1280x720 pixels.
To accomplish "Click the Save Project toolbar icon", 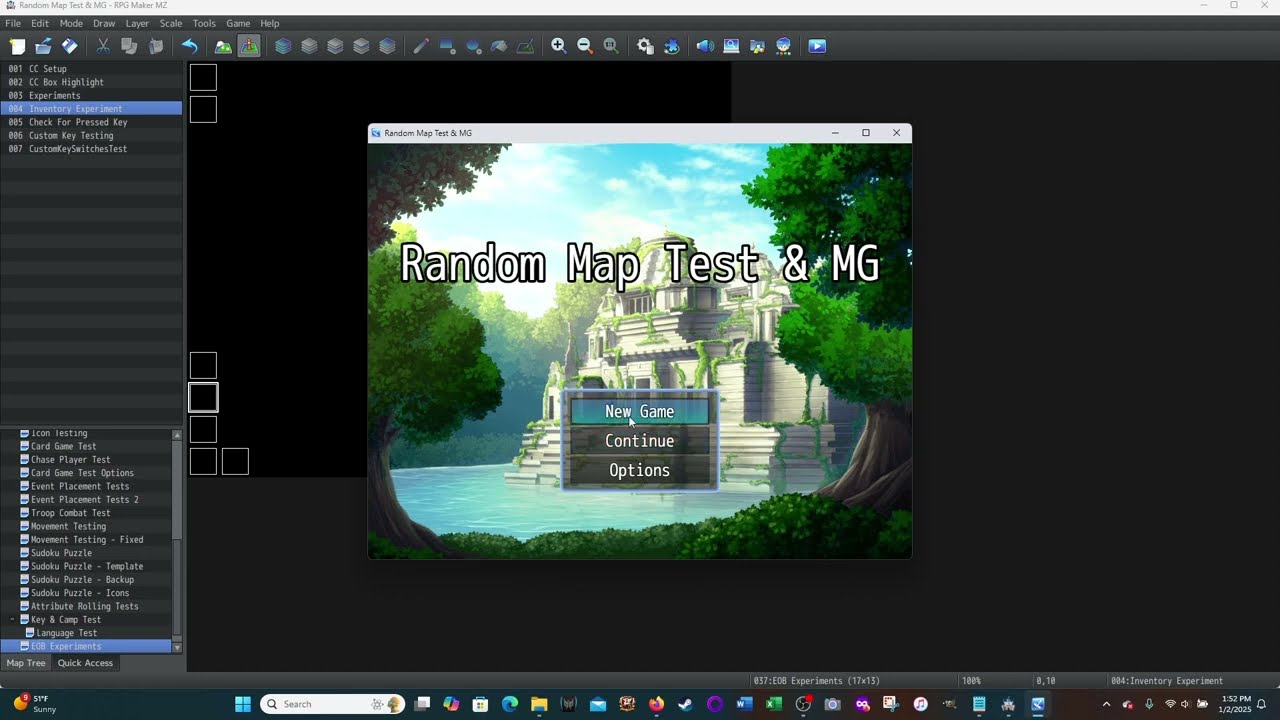I will click(x=69, y=46).
